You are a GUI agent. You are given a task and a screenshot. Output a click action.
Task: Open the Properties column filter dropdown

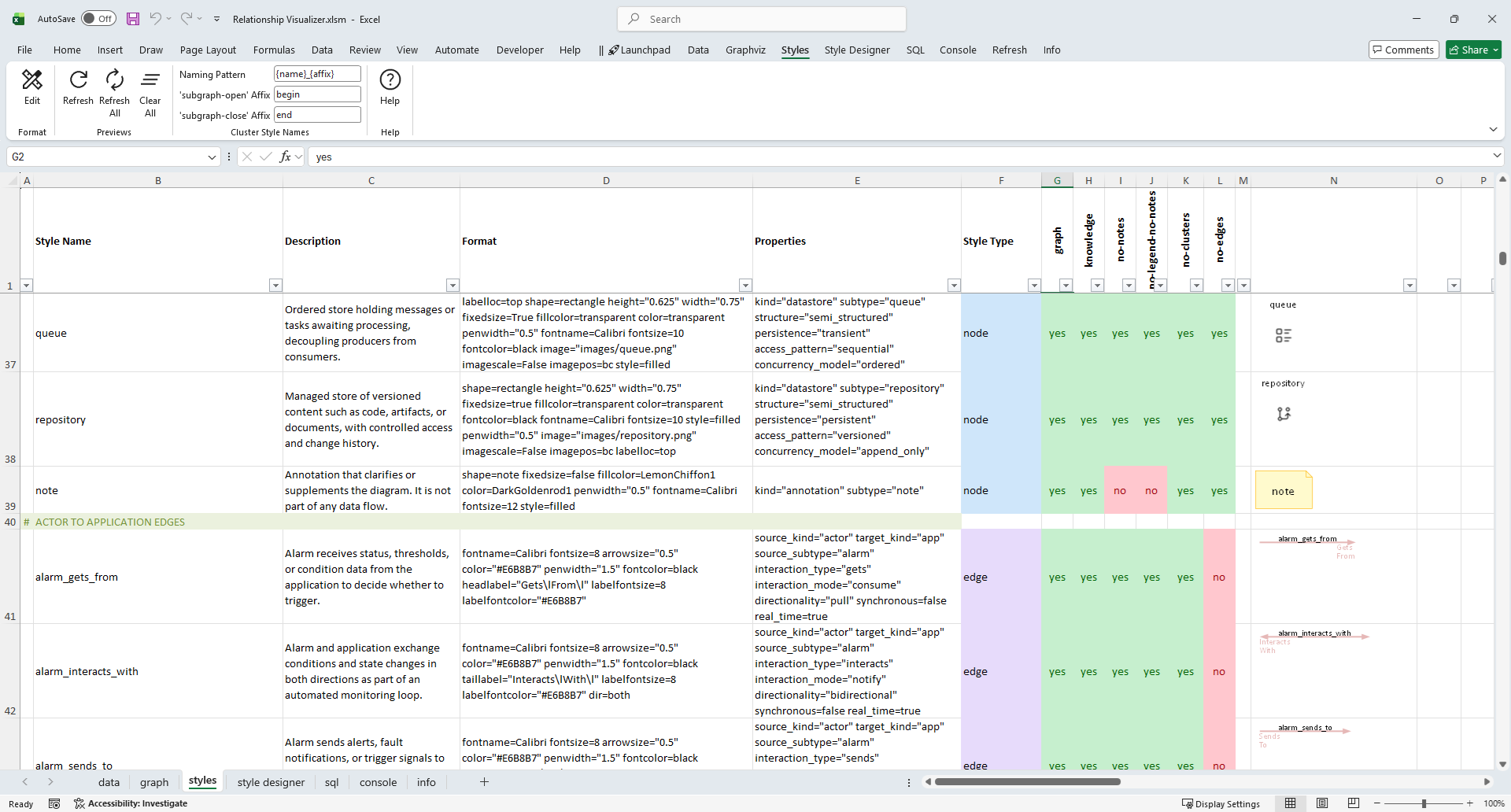954,286
